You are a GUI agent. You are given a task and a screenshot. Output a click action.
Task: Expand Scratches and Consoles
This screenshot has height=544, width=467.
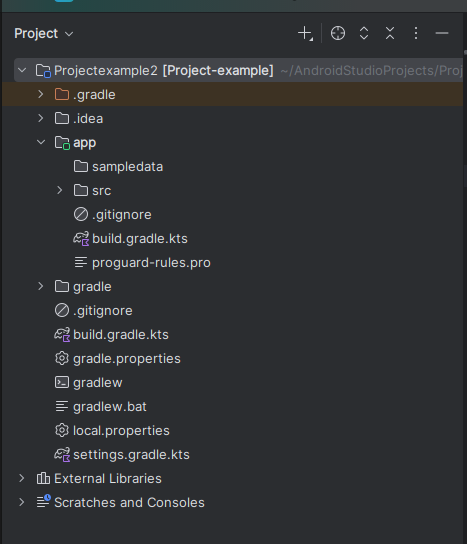(x=22, y=502)
